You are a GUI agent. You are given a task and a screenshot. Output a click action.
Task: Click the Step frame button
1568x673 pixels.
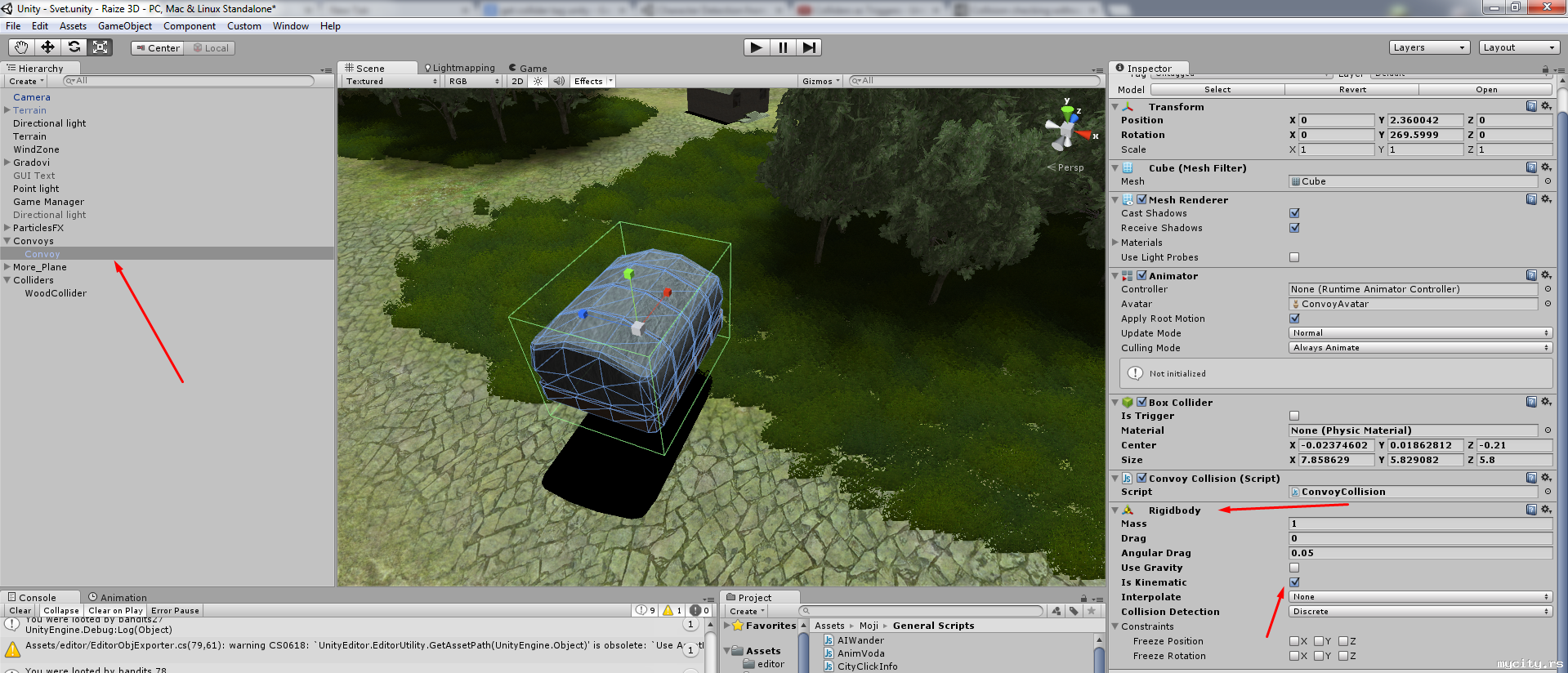pos(809,47)
